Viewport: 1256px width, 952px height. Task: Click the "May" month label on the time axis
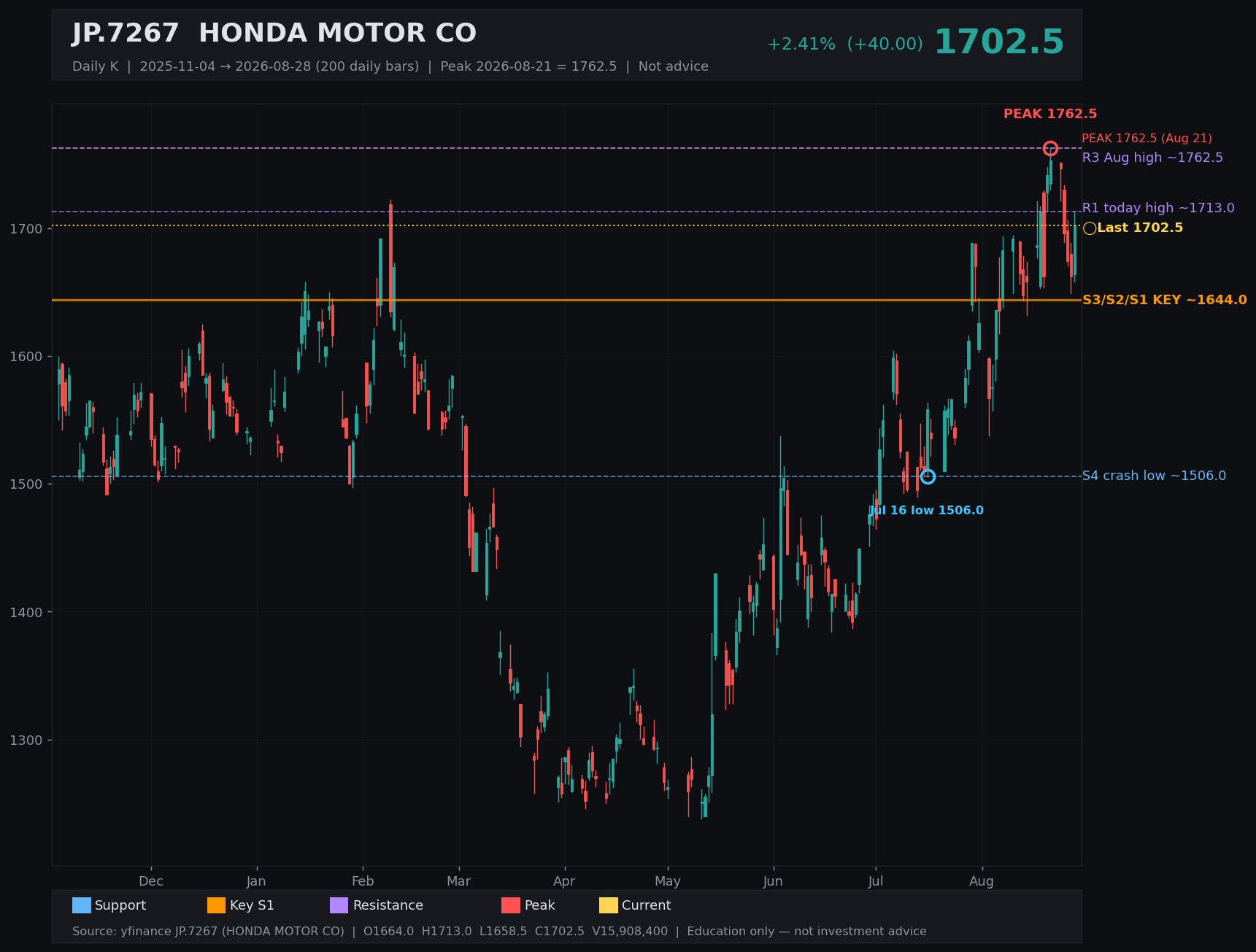coord(668,881)
